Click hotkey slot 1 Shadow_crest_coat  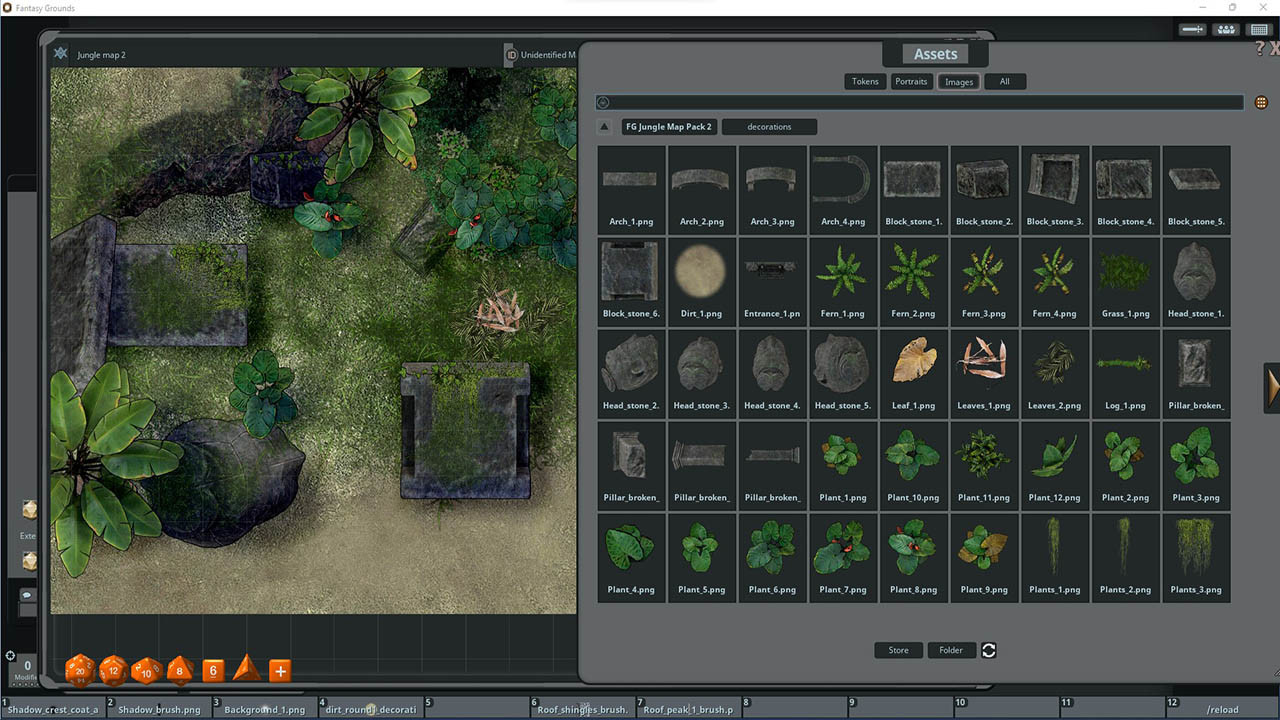tap(53, 708)
